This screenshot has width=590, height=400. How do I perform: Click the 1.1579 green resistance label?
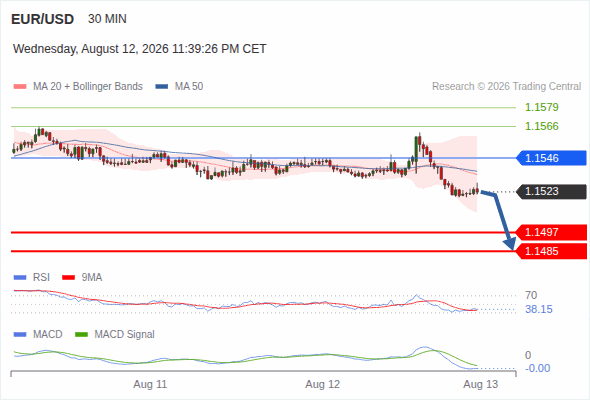541,107
